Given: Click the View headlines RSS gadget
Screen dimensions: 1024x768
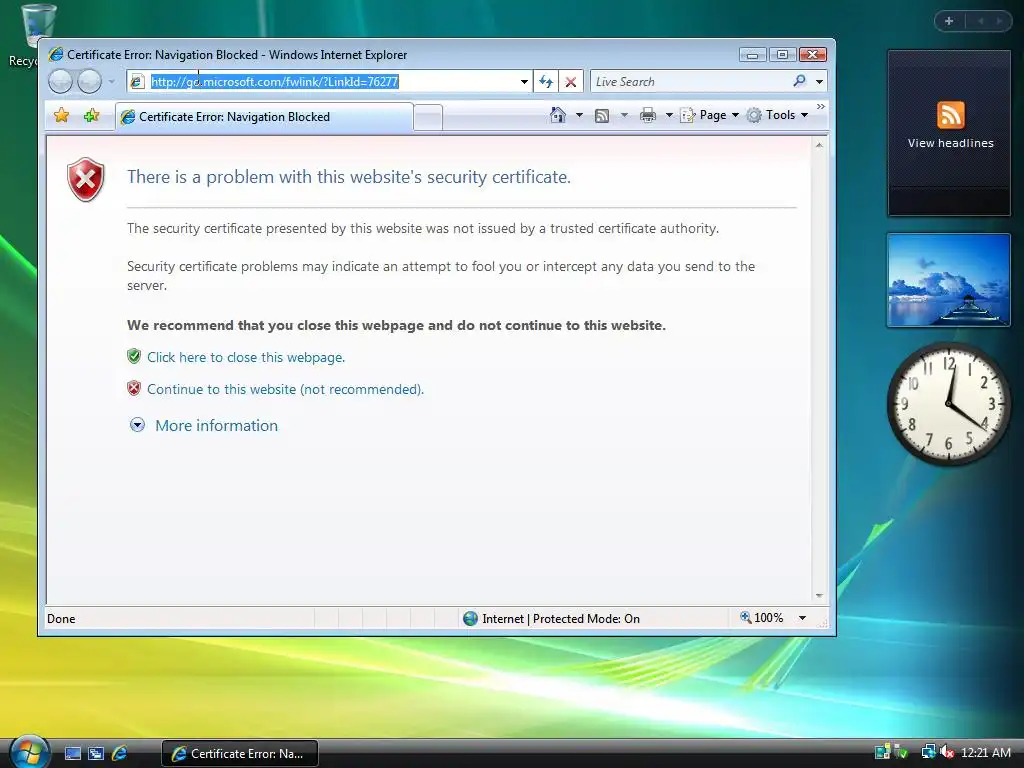Looking at the screenshot, I should point(949,133).
